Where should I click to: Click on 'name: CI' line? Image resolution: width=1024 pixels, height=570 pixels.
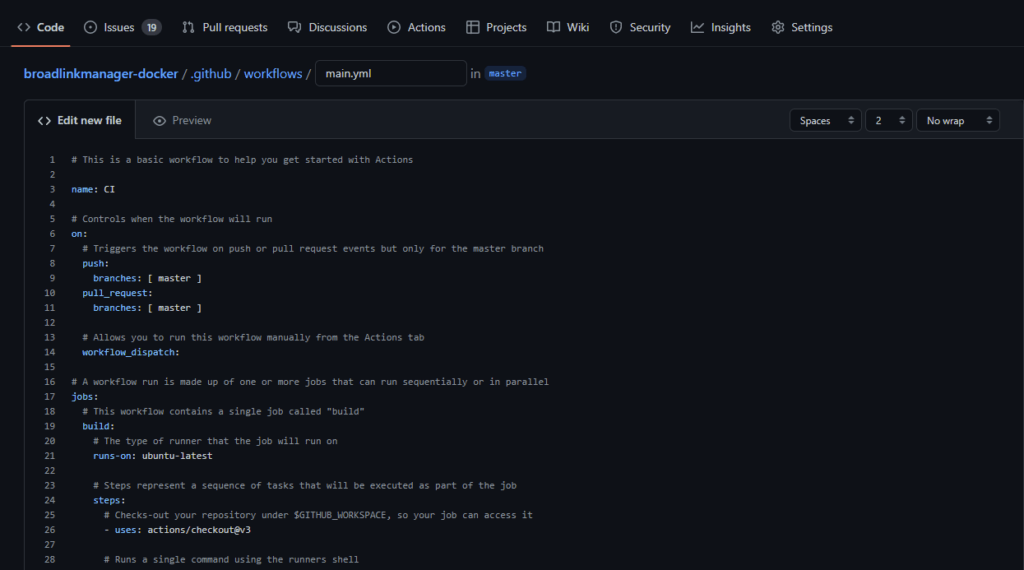[93, 189]
